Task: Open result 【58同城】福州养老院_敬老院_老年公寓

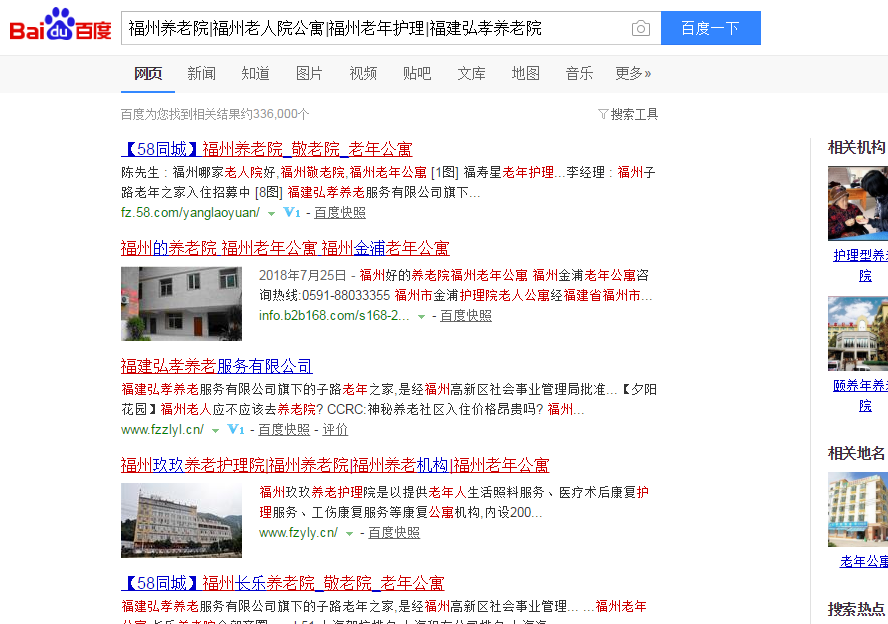Action: pos(267,149)
